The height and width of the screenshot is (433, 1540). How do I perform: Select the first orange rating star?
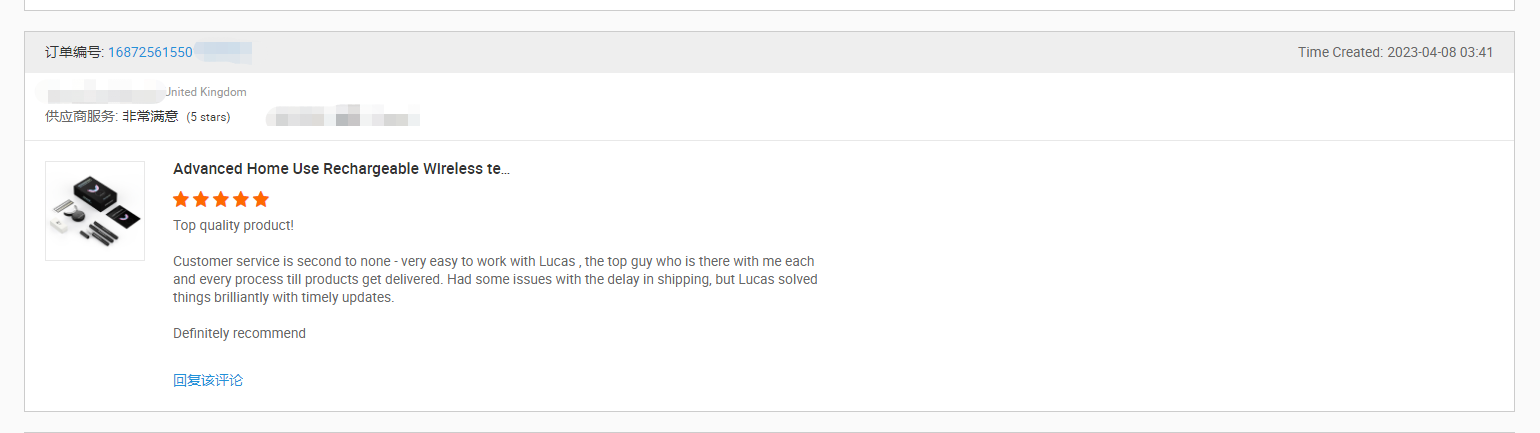point(181,199)
